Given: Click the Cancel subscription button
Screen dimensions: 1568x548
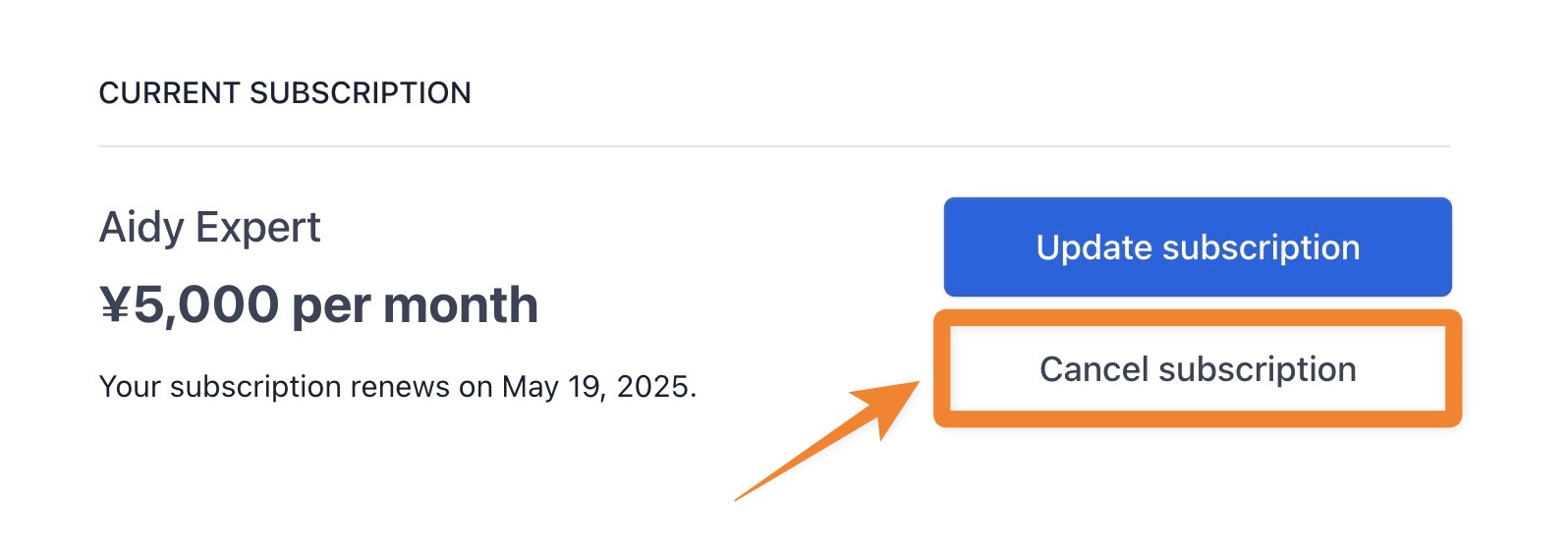Looking at the screenshot, I should (x=1198, y=369).
